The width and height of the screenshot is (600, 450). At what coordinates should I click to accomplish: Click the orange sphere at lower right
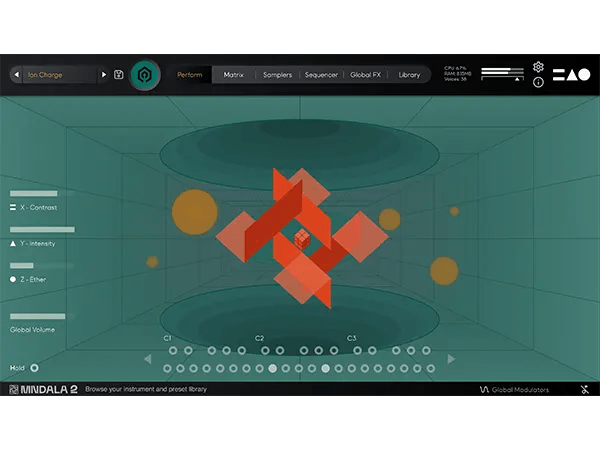[444, 271]
